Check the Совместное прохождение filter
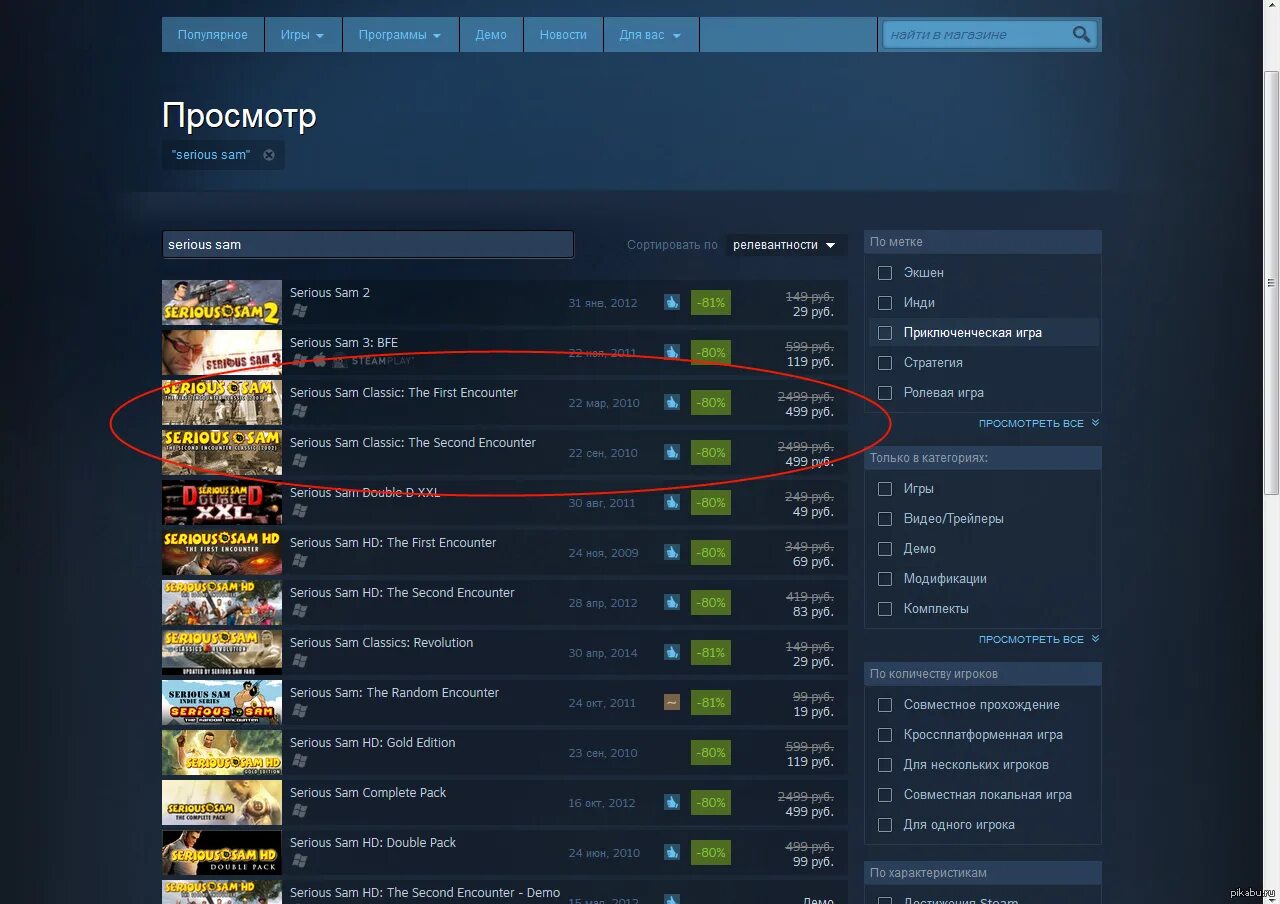 click(x=885, y=704)
